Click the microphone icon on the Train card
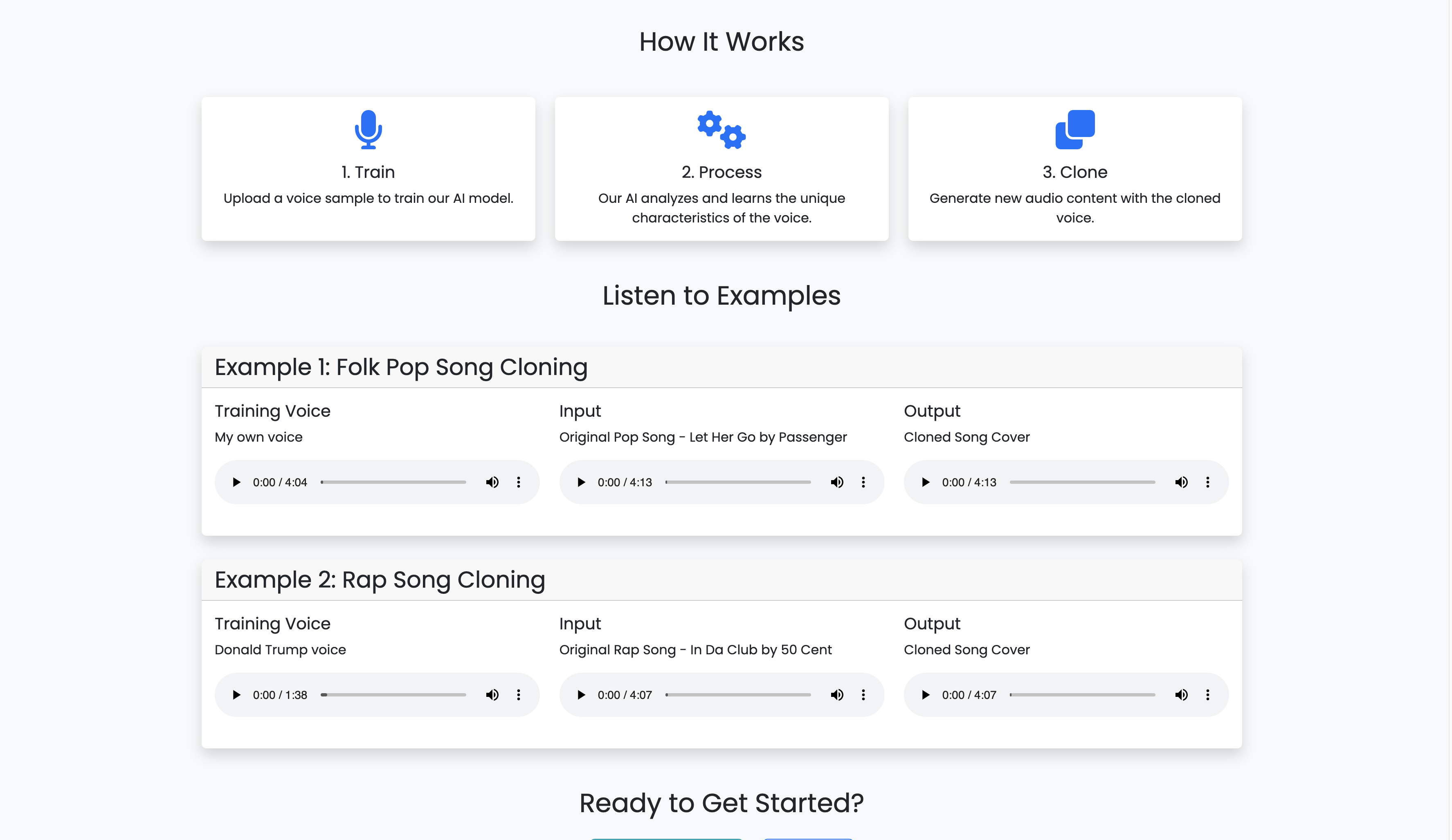The height and width of the screenshot is (840, 1452). [368, 130]
